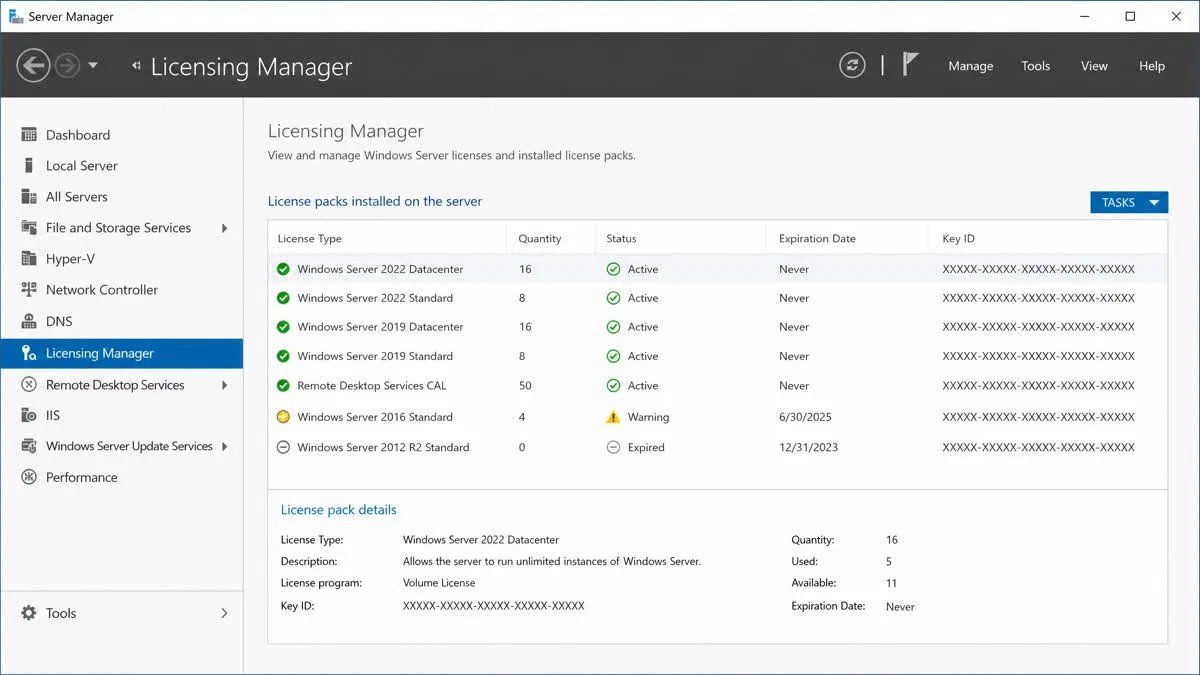This screenshot has width=1200, height=675.
Task: Select the Windows Server 2022 Datacenter row
Action: click(718, 269)
